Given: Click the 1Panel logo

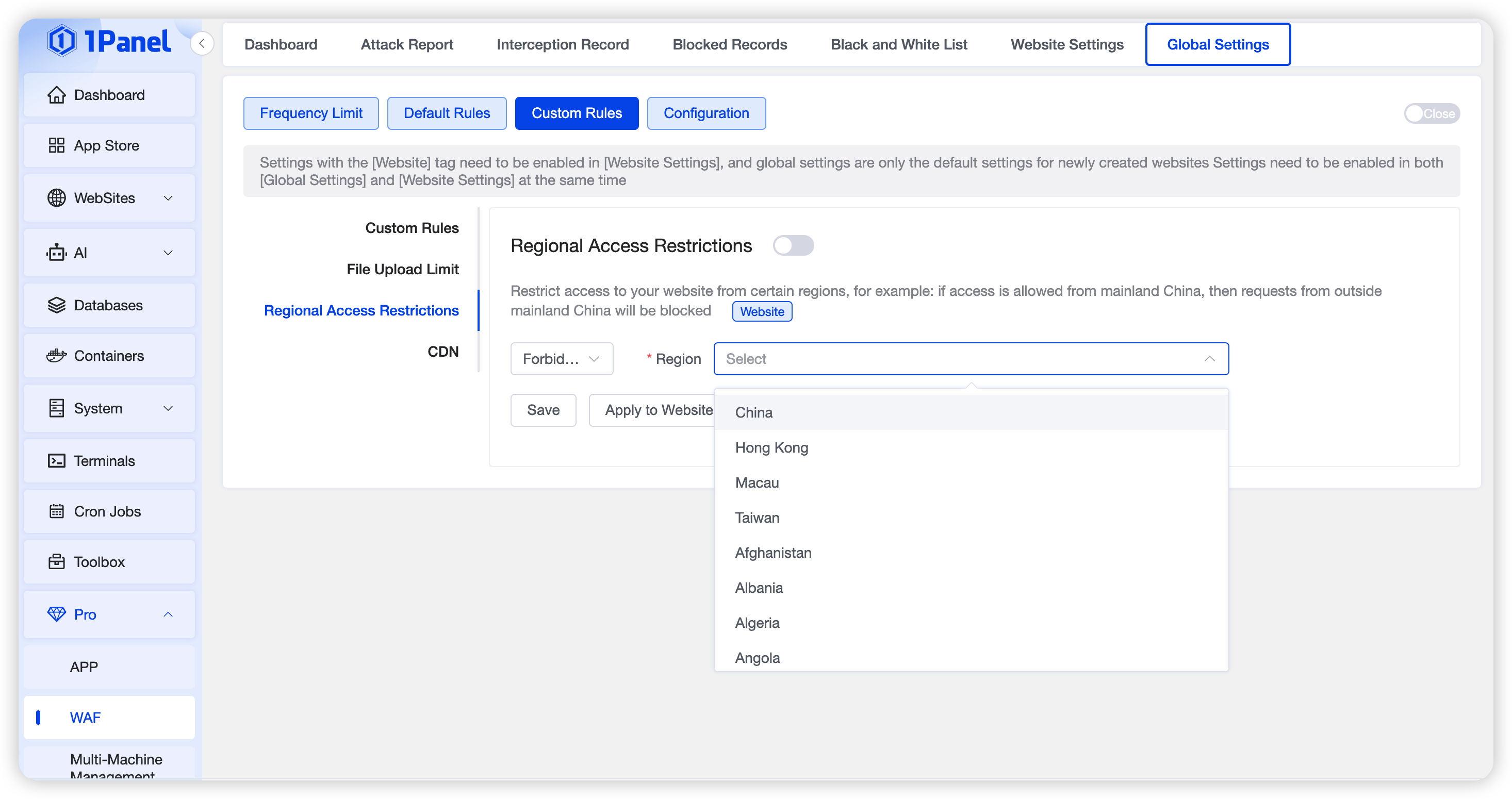Looking at the screenshot, I should [x=110, y=41].
